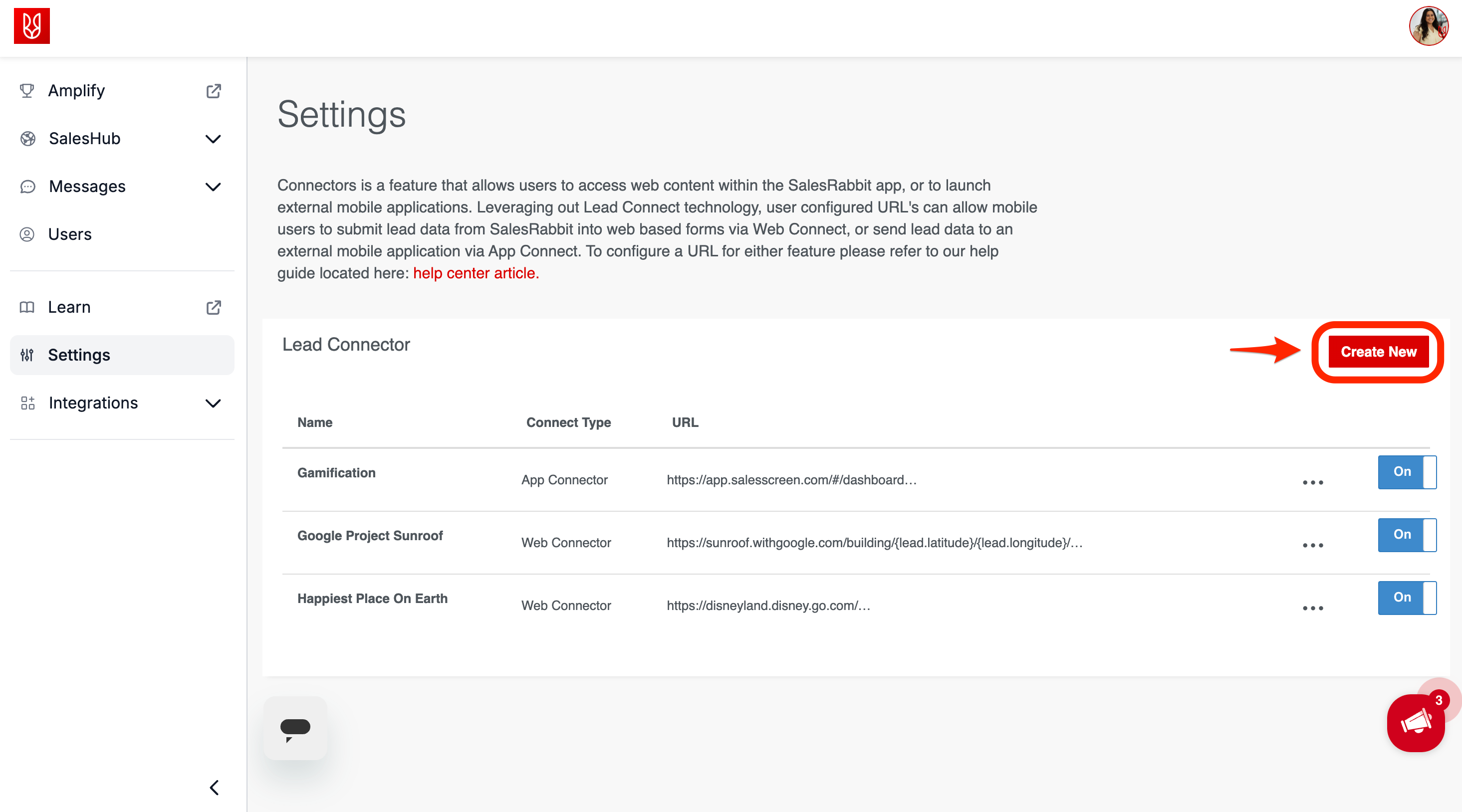Screen dimensions: 1462x812
Task: Toggle Google Project Sunroof connector off
Action: (1407, 535)
